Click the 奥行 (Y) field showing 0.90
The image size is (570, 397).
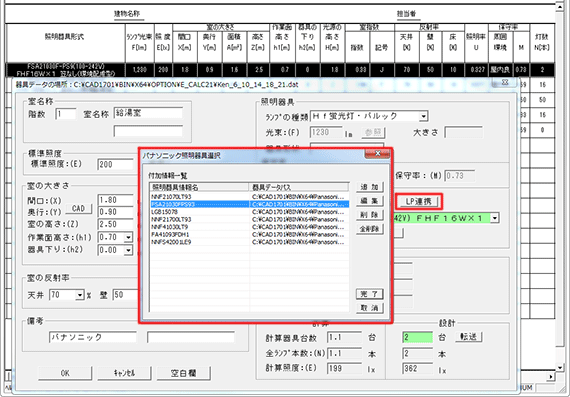click(x=116, y=212)
